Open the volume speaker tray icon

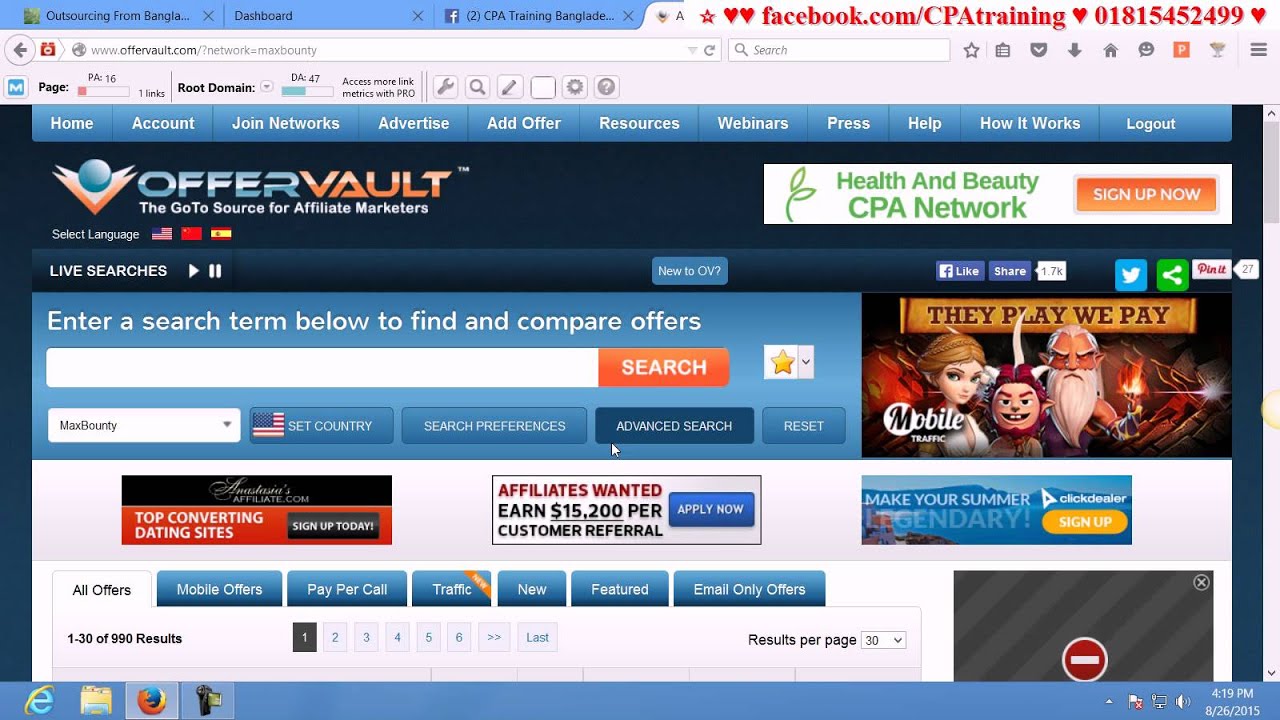point(1184,702)
